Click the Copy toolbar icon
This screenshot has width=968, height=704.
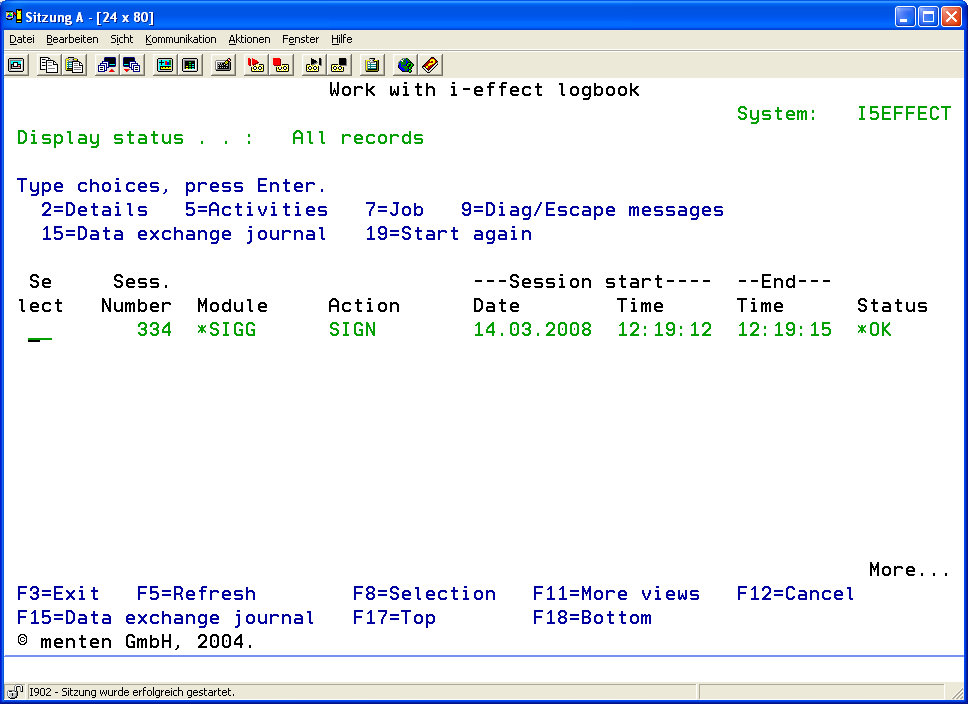coord(48,65)
